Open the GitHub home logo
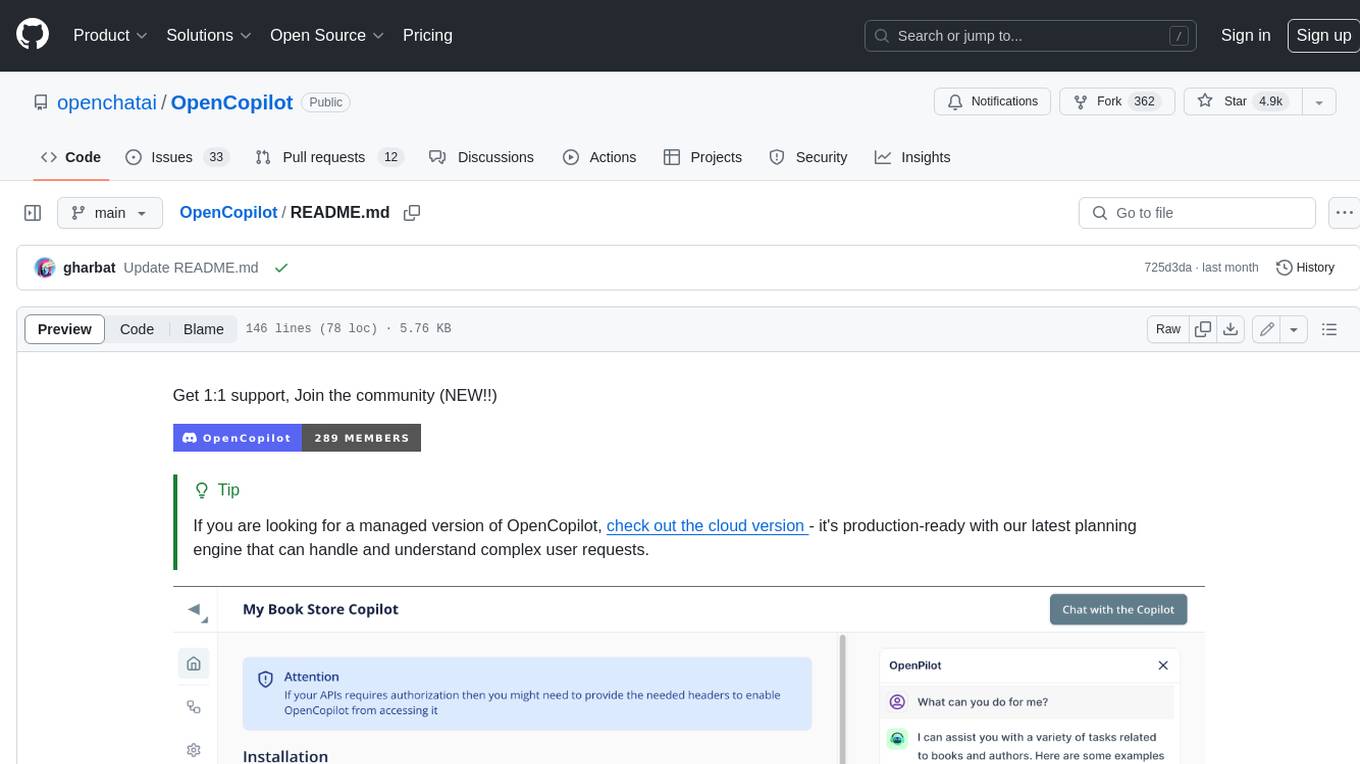This screenshot has height=764, width=1360. pos(32,35)
